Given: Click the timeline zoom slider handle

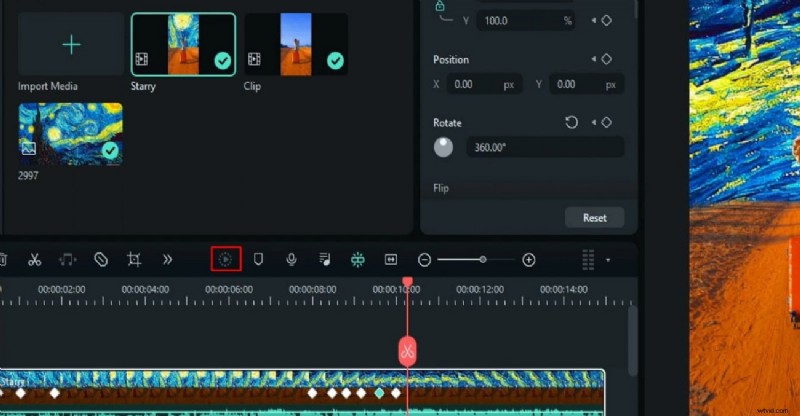Looking at the screenshot, I should pos(483,260).
